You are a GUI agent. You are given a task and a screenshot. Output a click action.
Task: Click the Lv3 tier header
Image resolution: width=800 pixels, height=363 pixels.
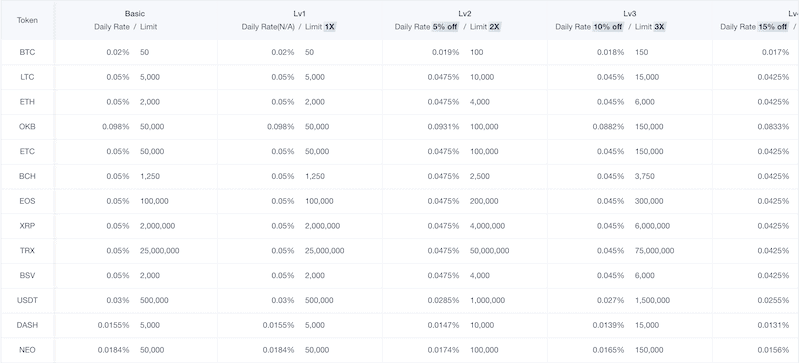[x=630, y=14]
